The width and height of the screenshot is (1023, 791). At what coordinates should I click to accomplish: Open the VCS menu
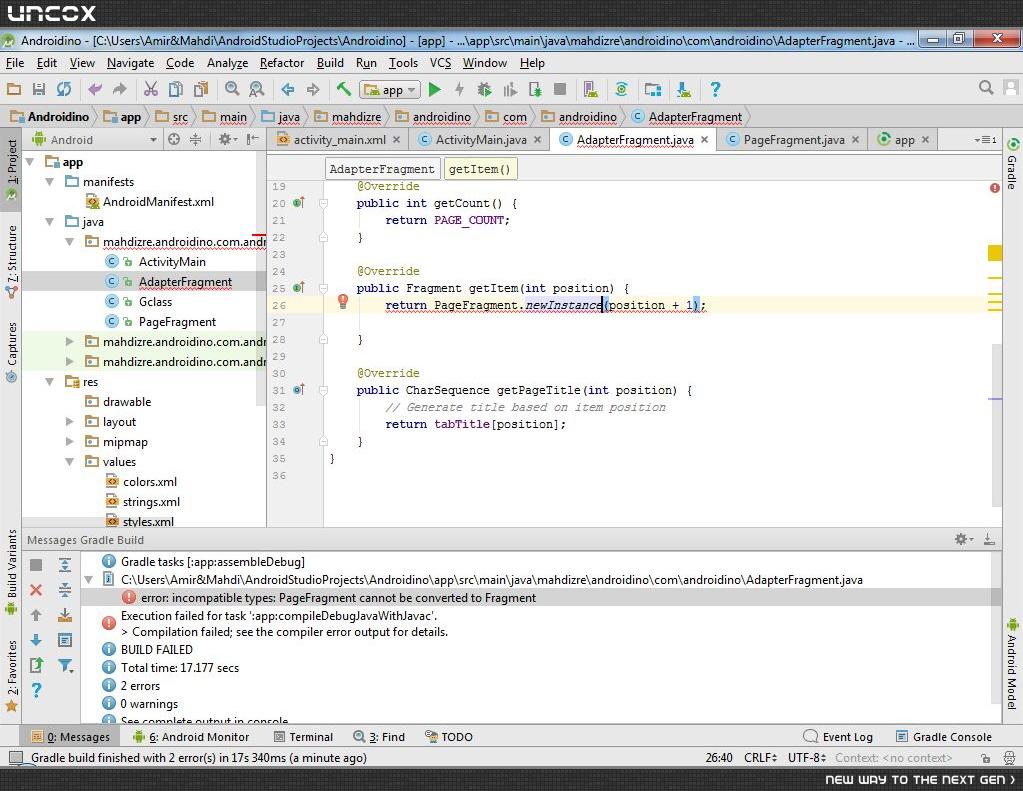[x=440, y=63]
